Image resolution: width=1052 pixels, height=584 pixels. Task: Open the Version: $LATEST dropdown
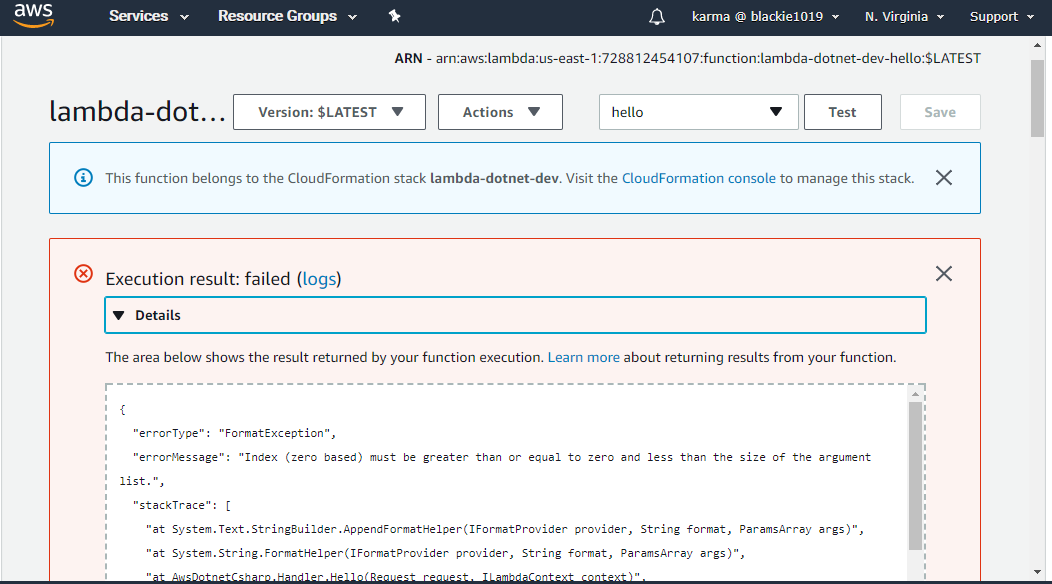[329, 112]
